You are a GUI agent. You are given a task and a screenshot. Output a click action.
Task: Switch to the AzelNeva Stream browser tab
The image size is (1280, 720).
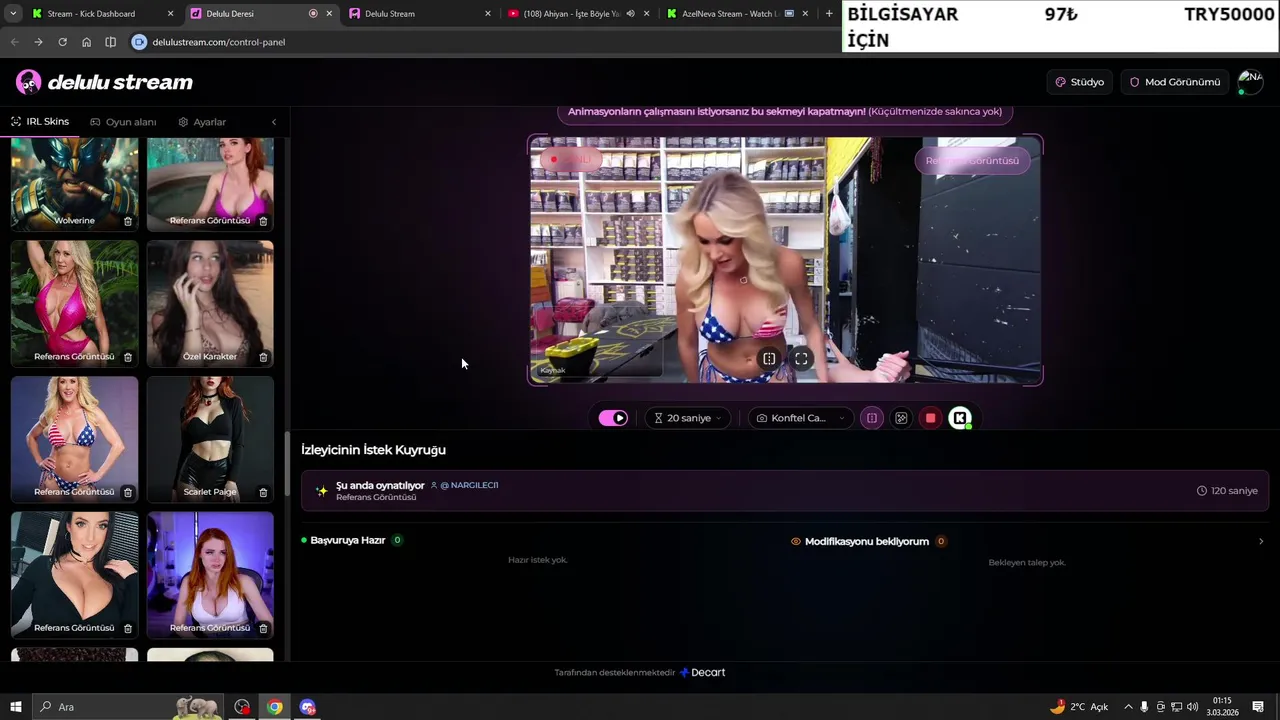(x=736, y=14)
